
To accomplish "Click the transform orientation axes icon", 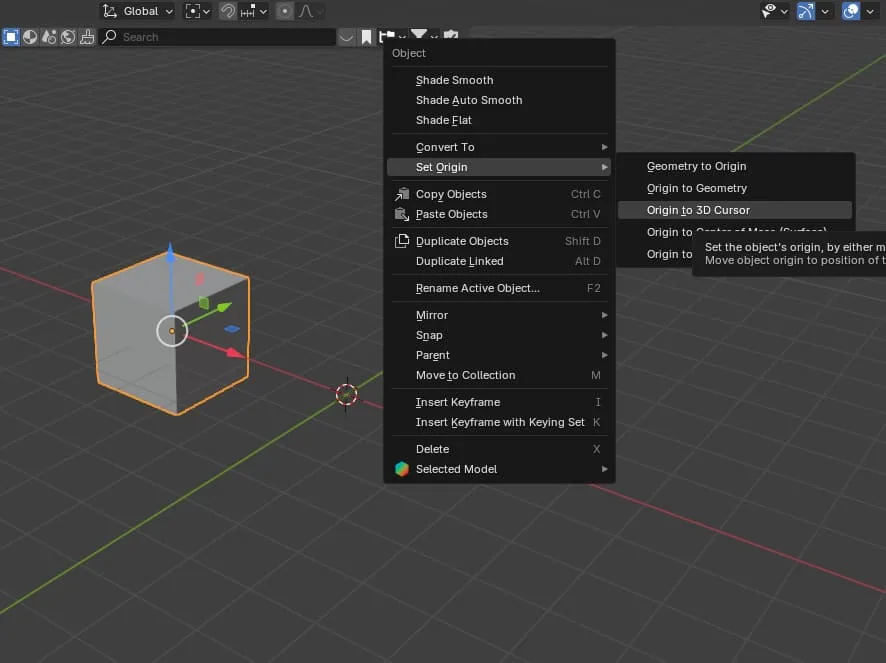I will [x=110, y=11].
